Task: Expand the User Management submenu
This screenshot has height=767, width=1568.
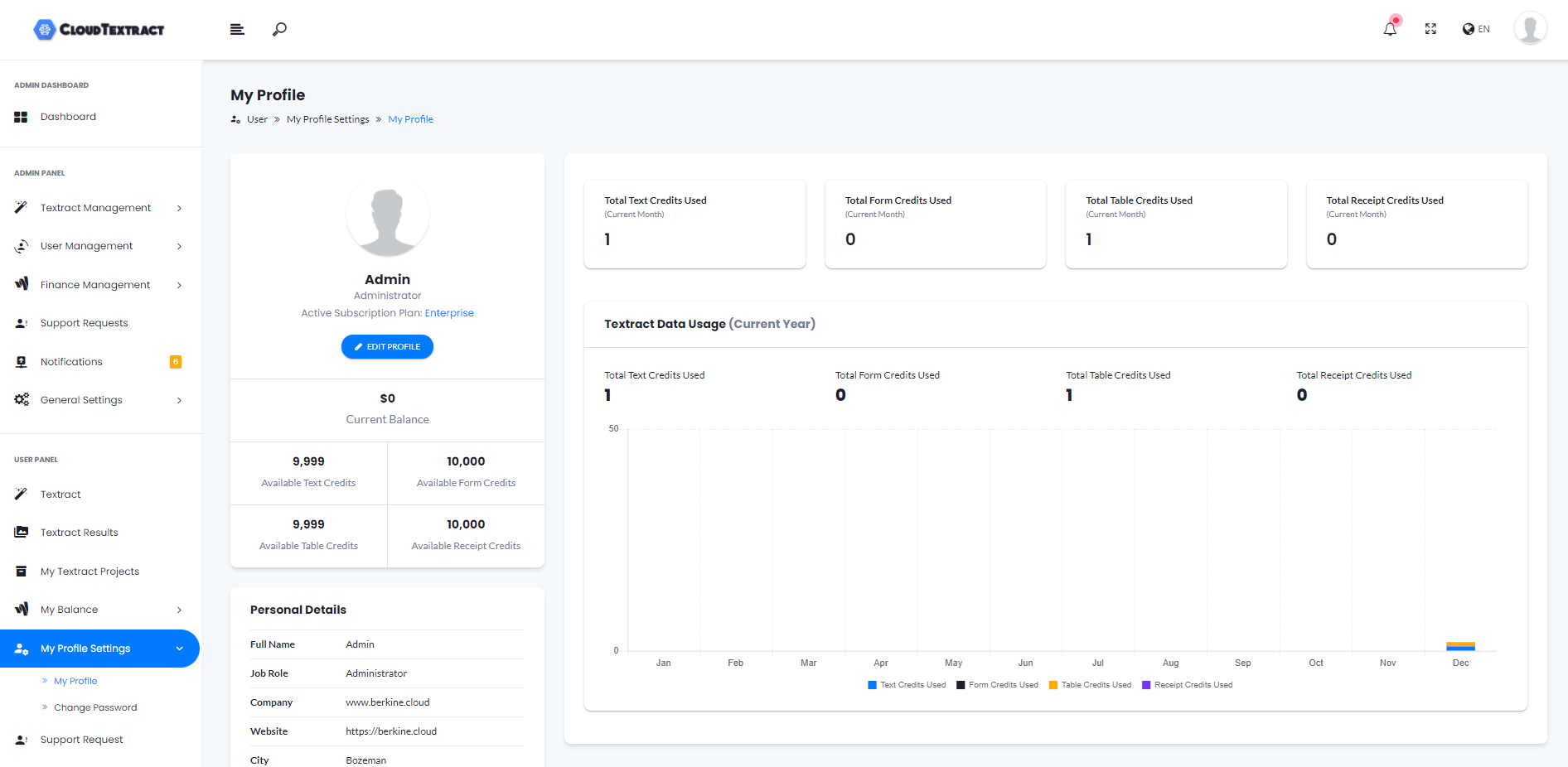Action: (x=87, y=246)
